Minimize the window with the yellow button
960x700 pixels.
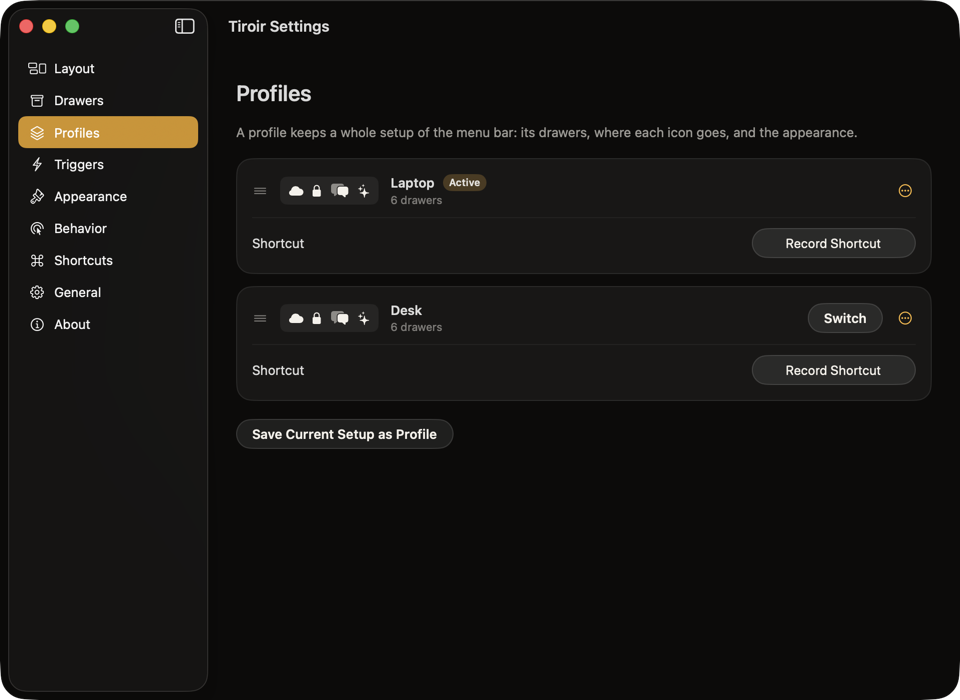(49, 26)
